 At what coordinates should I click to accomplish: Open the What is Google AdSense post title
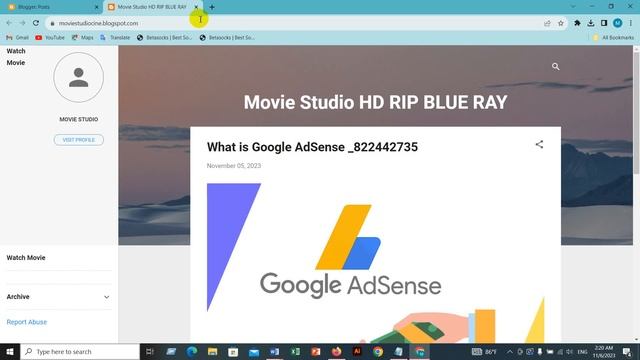click(x=312, y=147)
